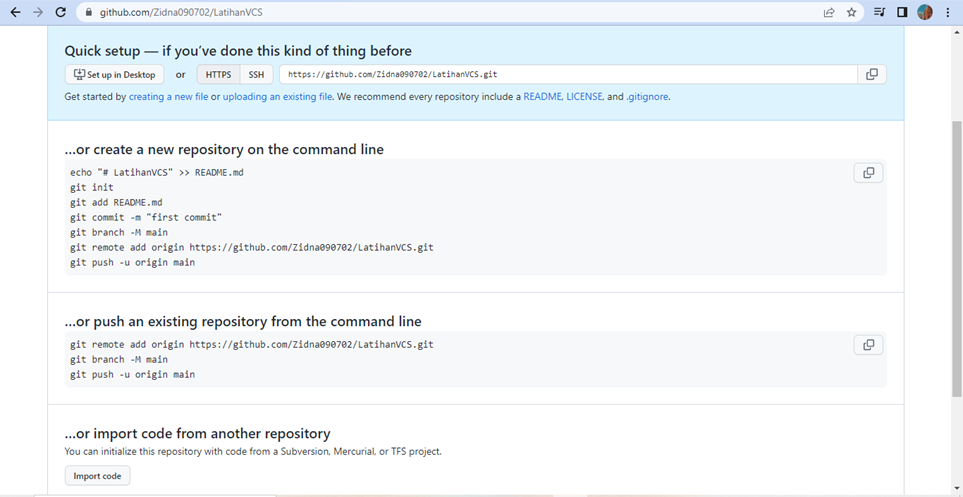
Task: Follow the README link
Action: [542, 96]
